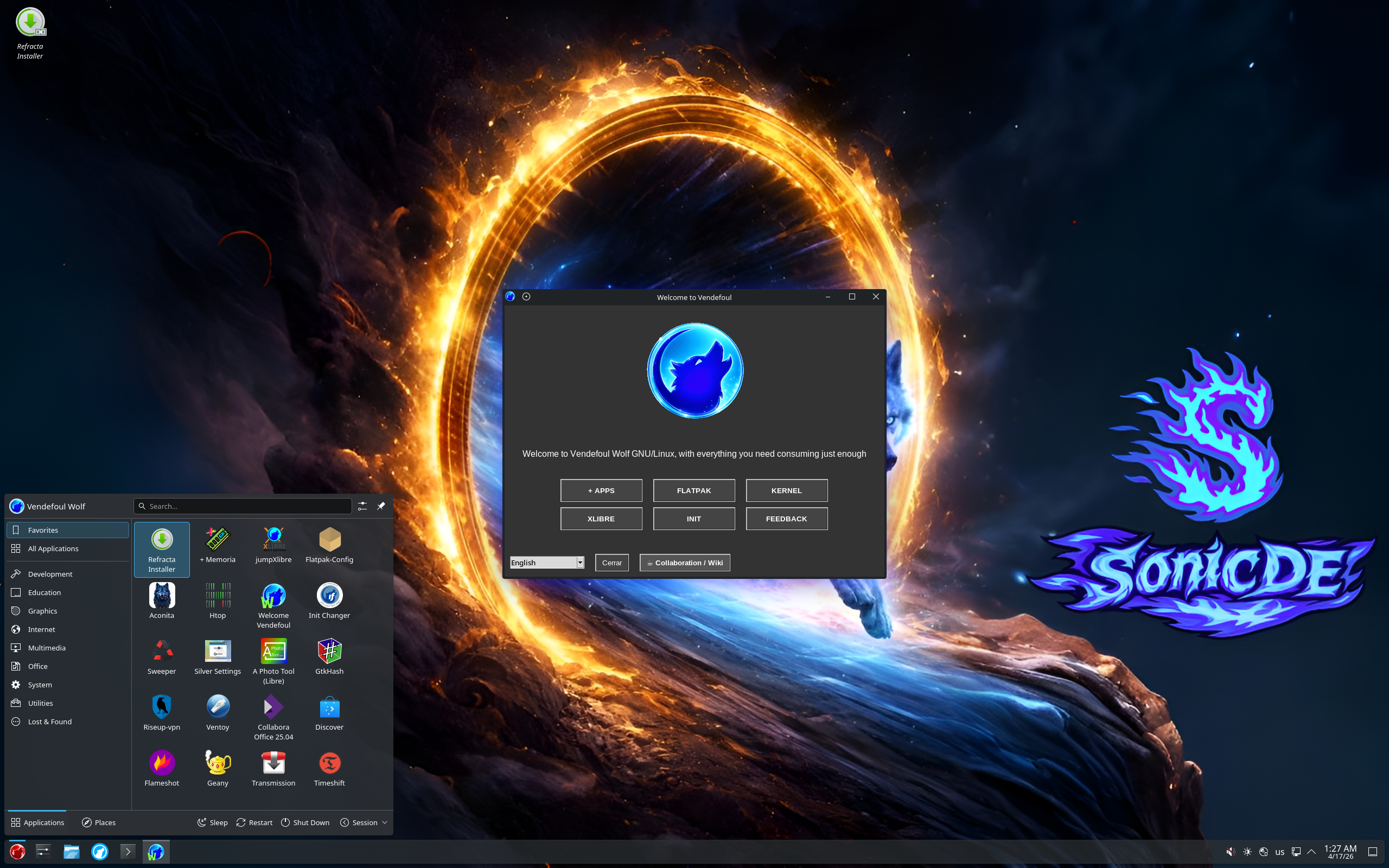Toggle pin on launcher menu

tap(381, 506)
